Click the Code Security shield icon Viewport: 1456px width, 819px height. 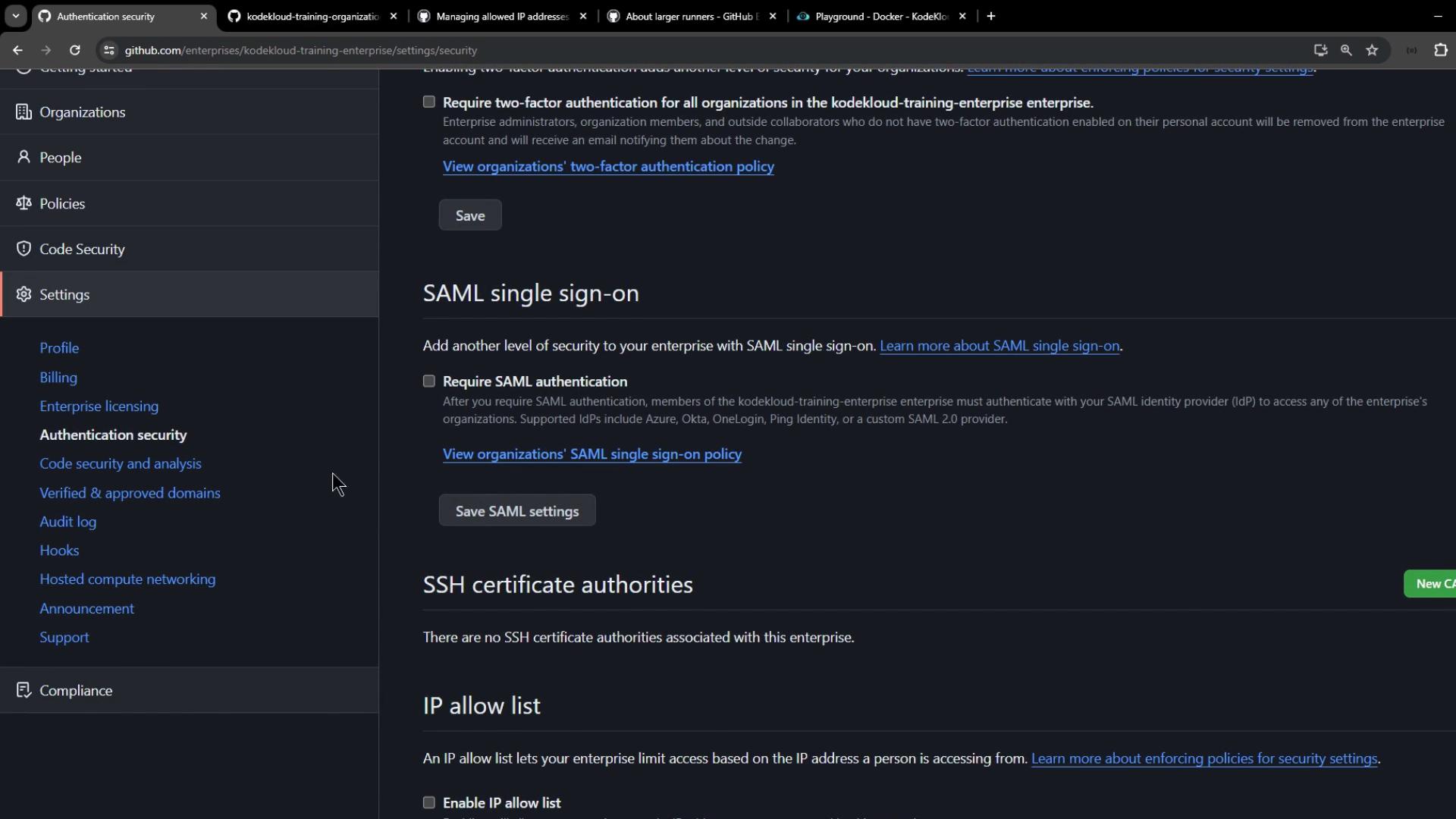[24, 249]
